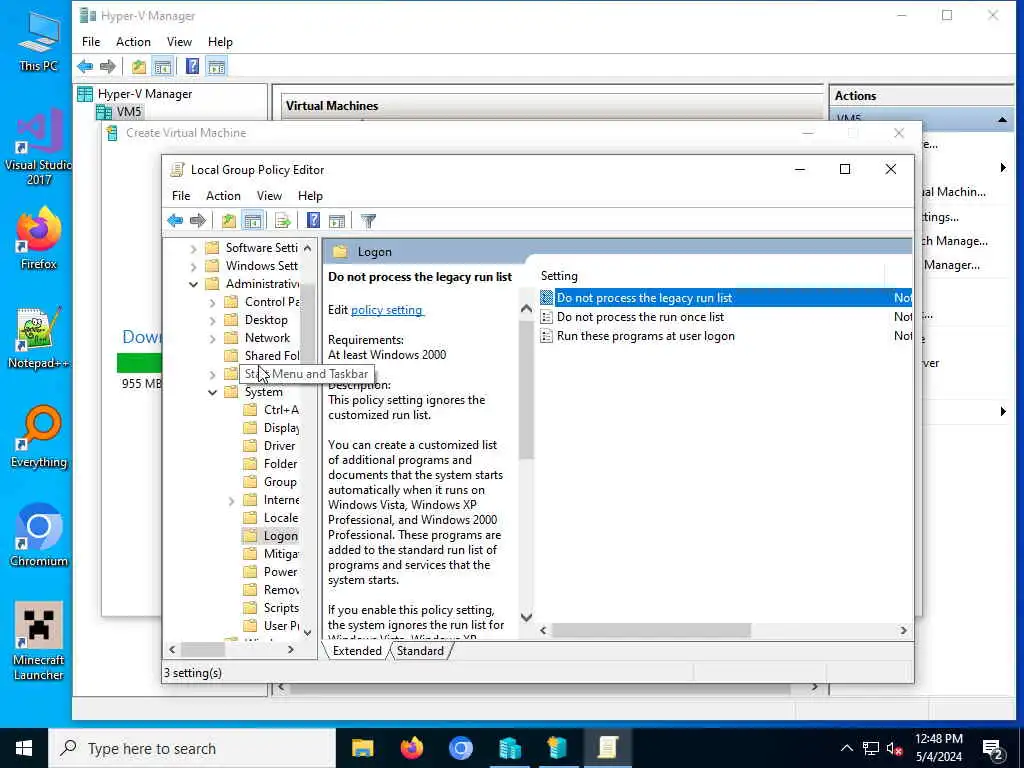Select Driver folder under System
Viewport: 1024px width, 768px height.
click(x=280, y=446)
